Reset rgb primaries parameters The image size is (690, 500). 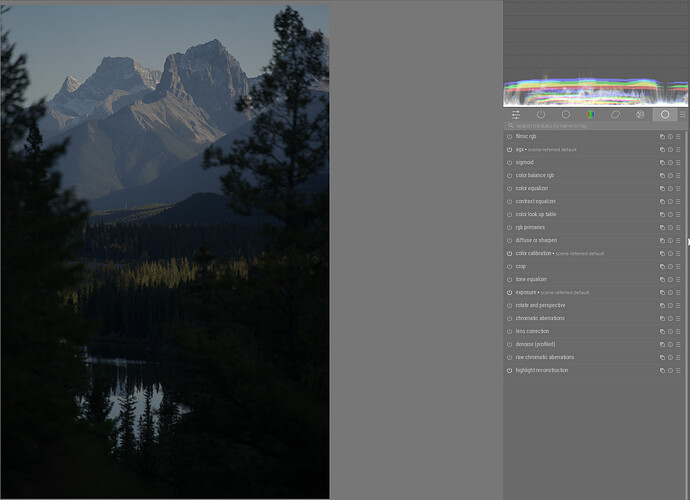670,228
